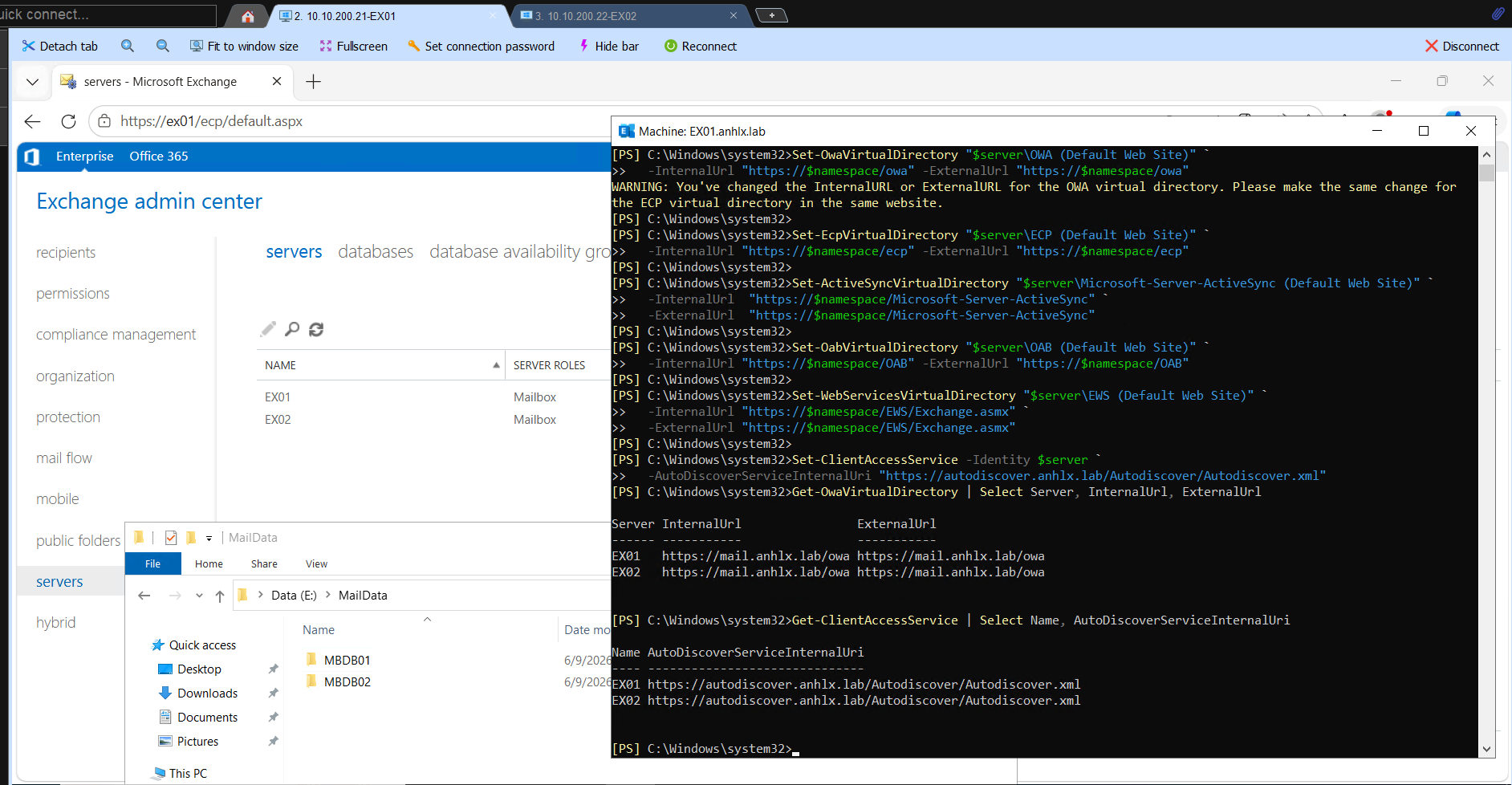Go up one folder level in File Explorer
The height and width of the screenshot is (785, 1512).
220,596
